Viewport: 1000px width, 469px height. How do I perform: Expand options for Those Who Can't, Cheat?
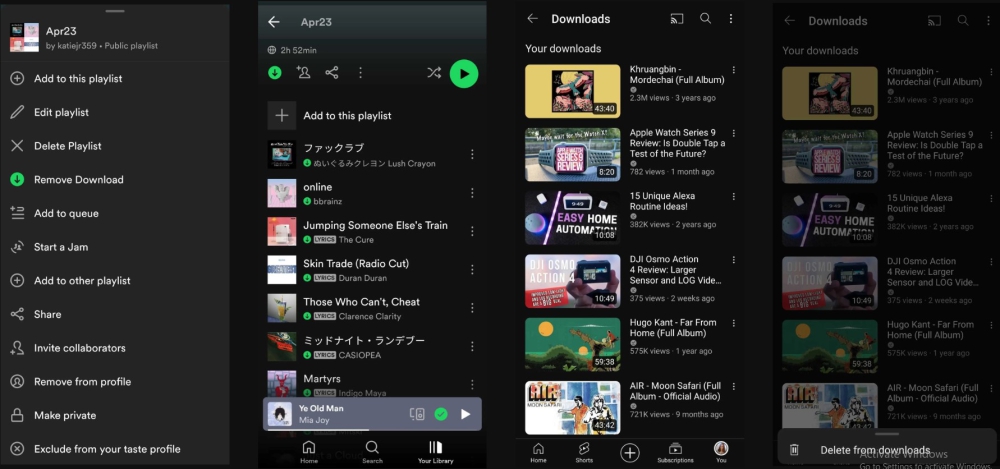[472, 308]
